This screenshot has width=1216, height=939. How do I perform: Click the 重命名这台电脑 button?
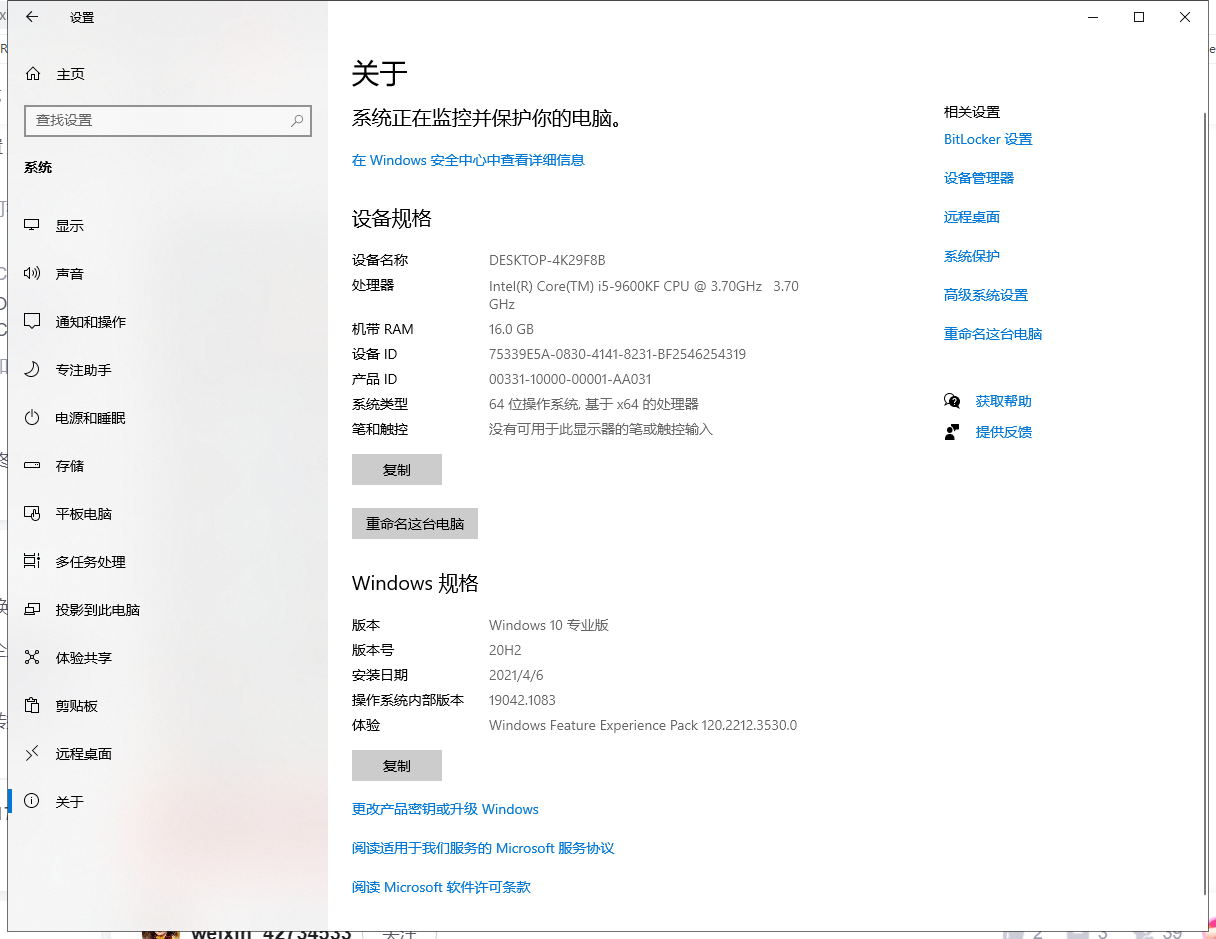414,523
